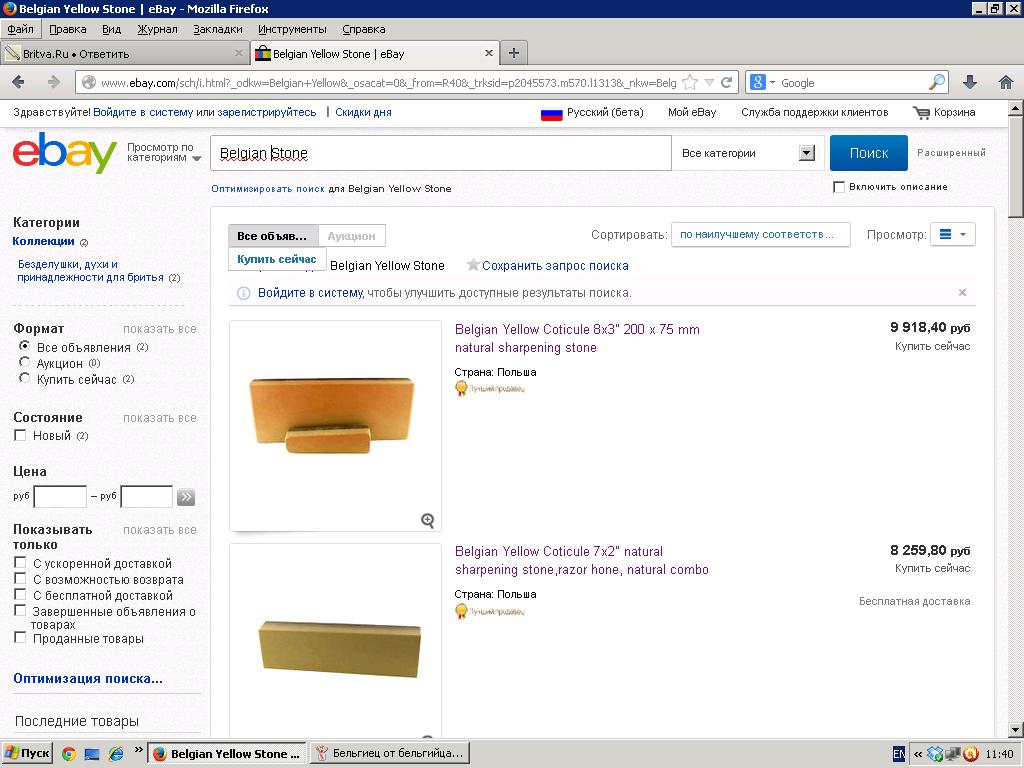Click the reload page icon in address bar
The image size is (1024, 768).
point(727,83)
